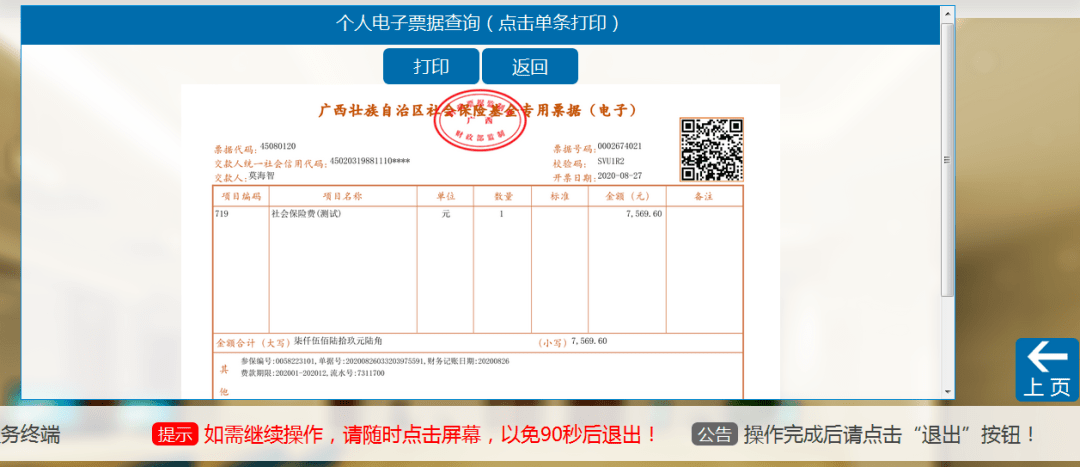The height and width of the screenshot is (467, 1080).
Task: Go to previous page with 上页 arrow
Action: click(x=1047, y=370)
